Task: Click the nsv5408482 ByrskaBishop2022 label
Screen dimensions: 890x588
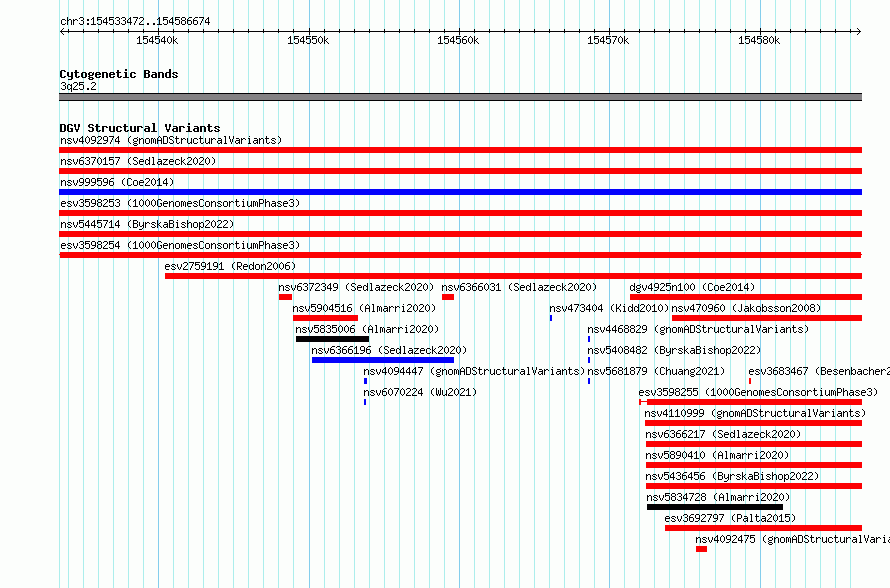Action: (x=674, y=350)
